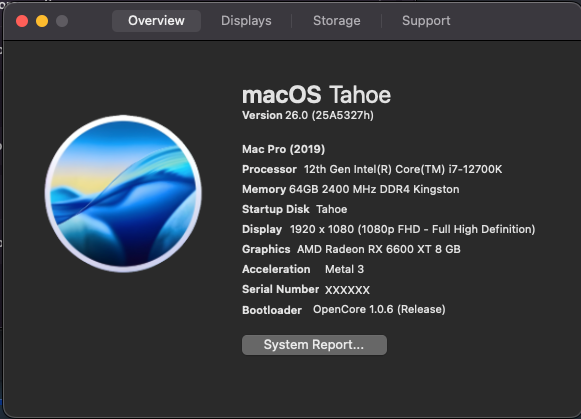Close the window with the red button

[22, 21]
